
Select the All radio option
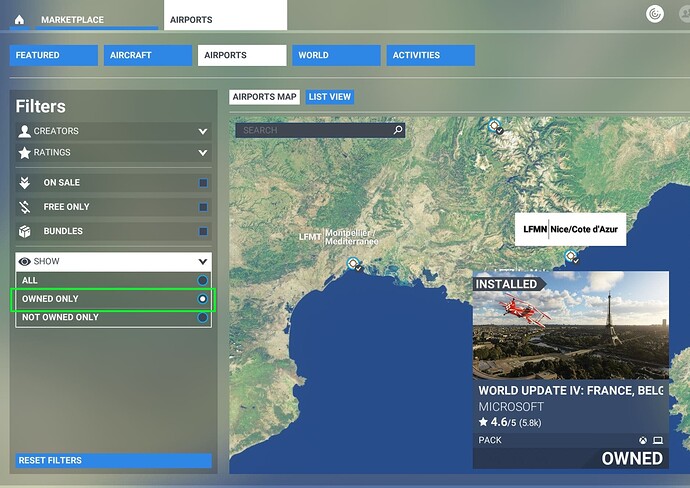(203, 281)
